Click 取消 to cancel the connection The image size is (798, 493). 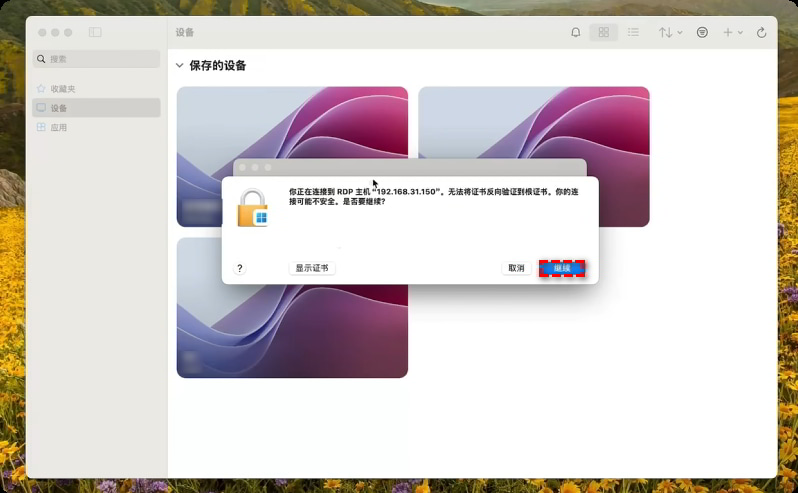(x=516, y=268)
